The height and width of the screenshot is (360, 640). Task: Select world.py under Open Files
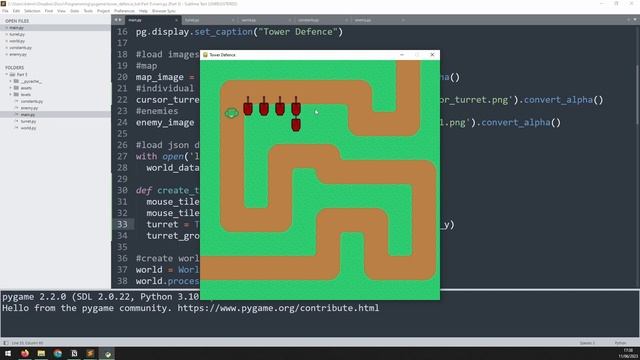[17, 41]
